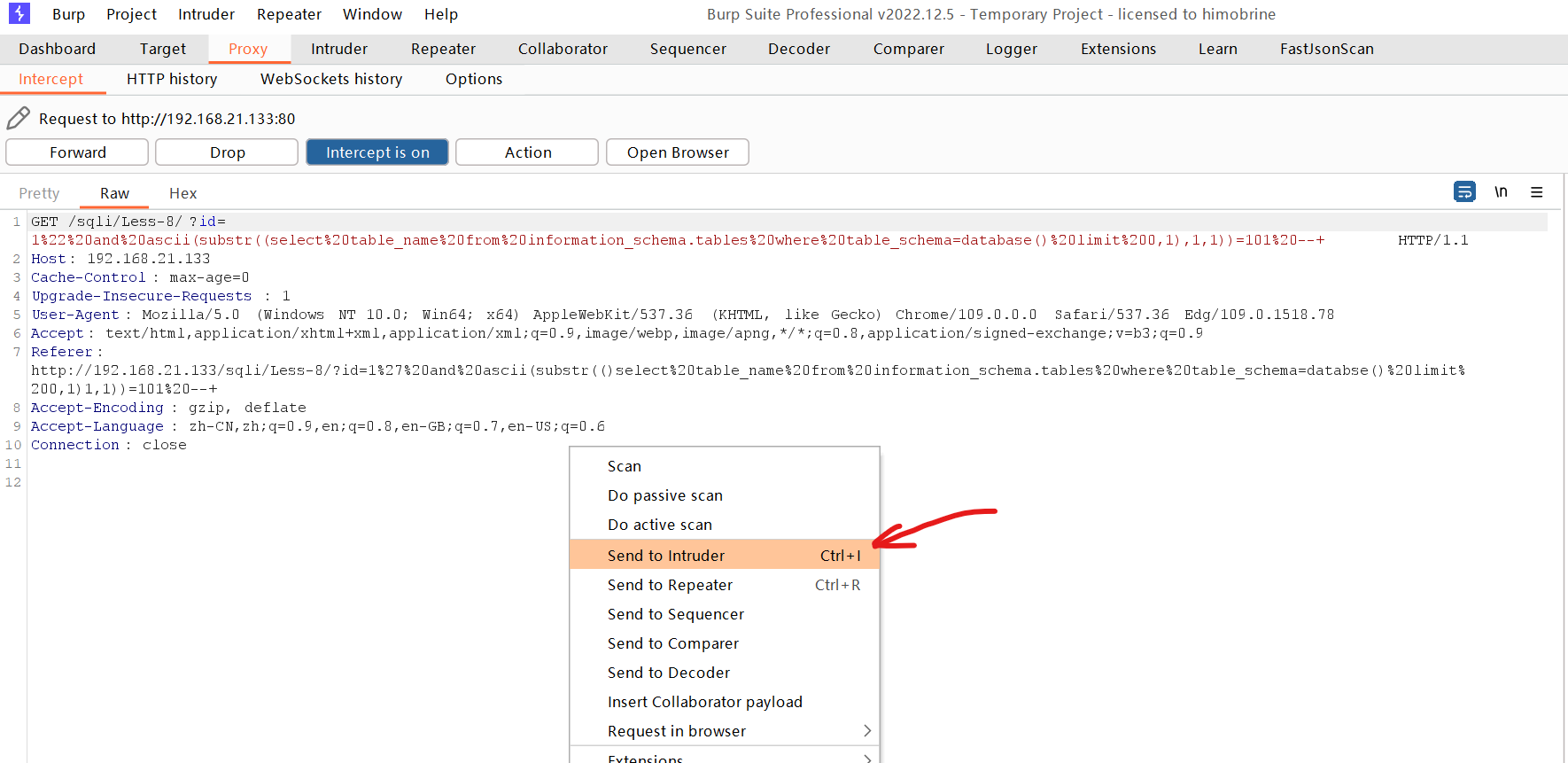This screenshot has height=763, width=1568.
Task: Open the proxy Options sub-tab
Action: point(474,79)
